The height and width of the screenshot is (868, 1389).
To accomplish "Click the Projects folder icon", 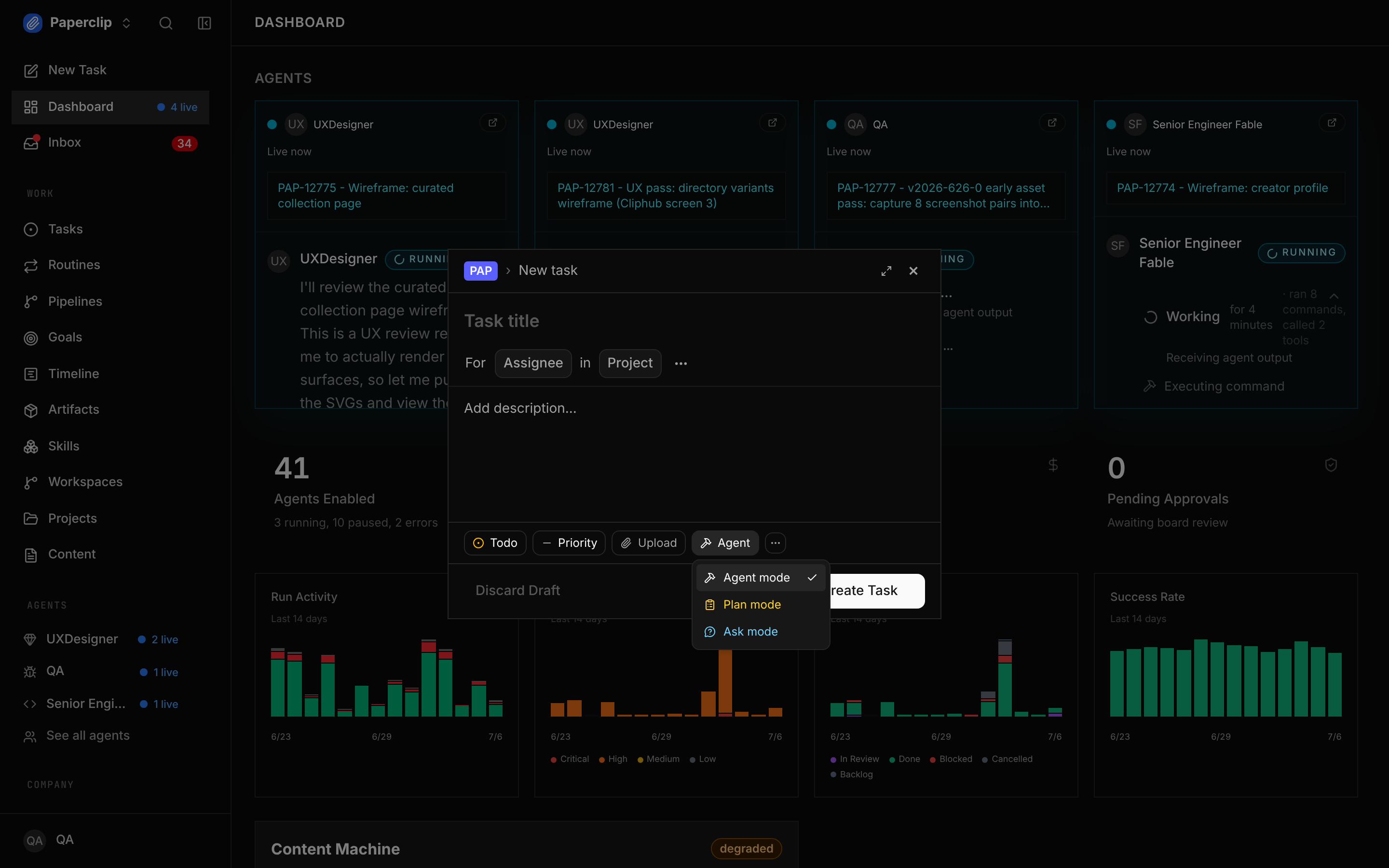I will [31, 518].
